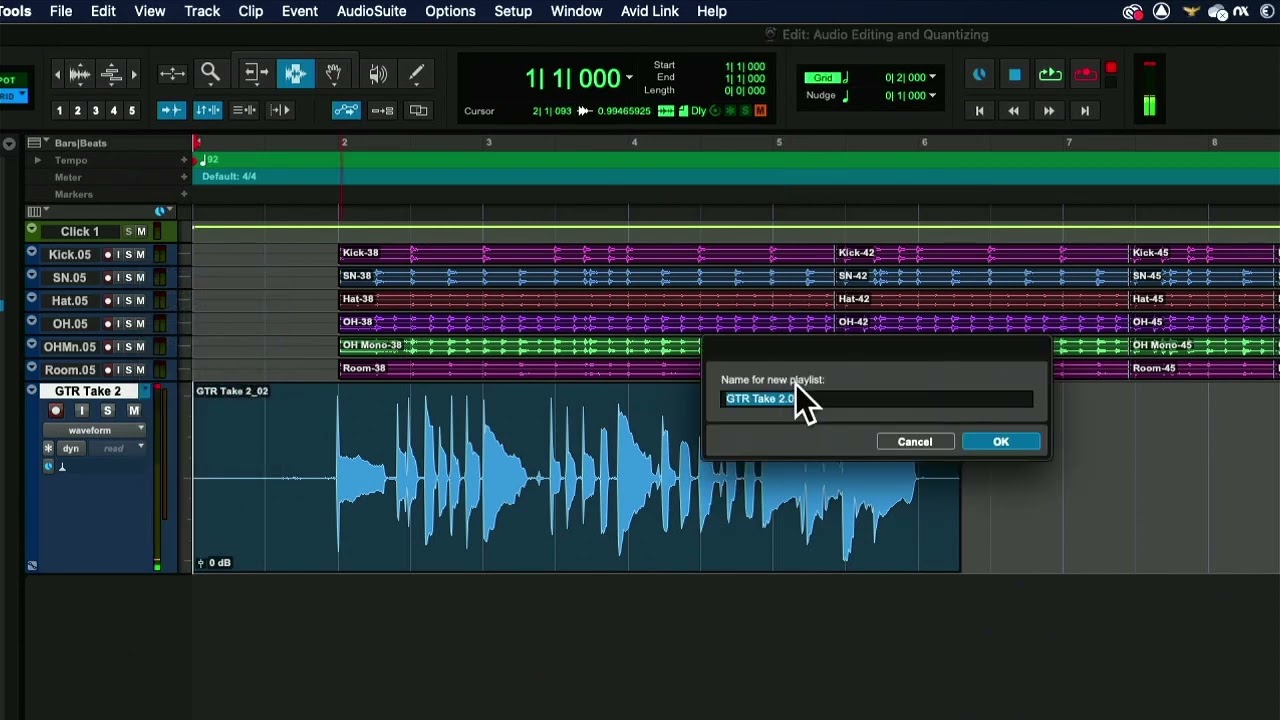Screen dimensions: 1280x720
Task: Click the MIDI note zoom icon
Action: pos(111,73)
